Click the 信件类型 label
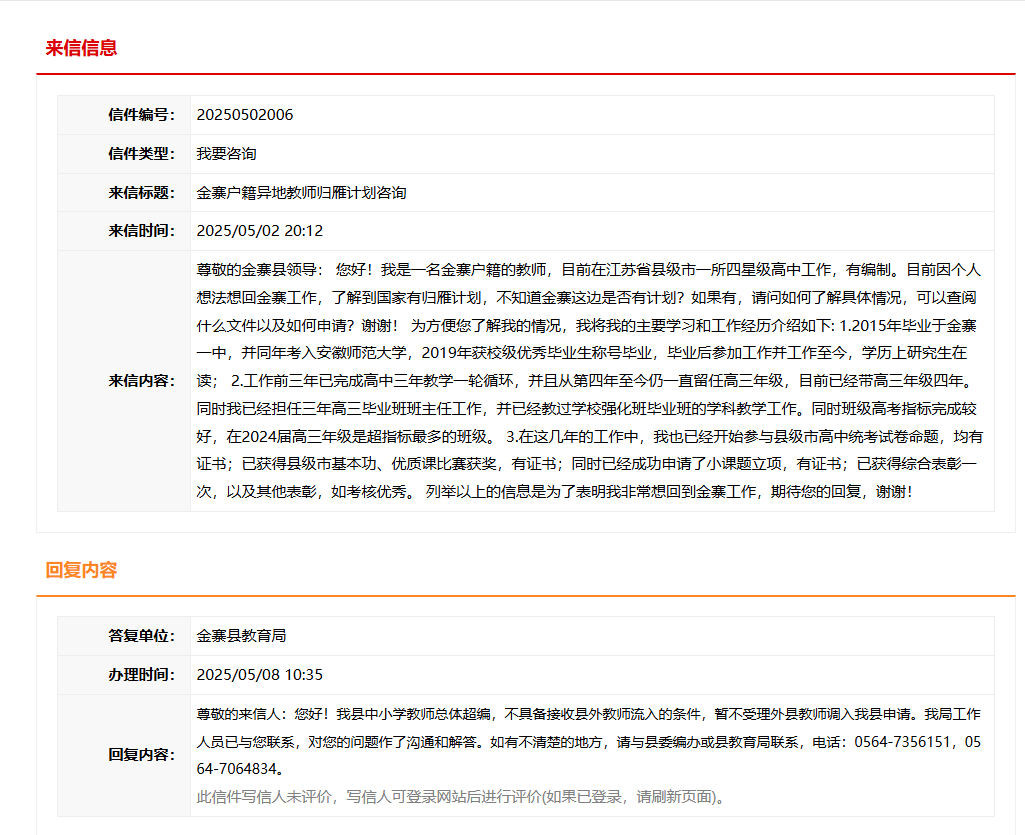This screenshot has width=1025, height=835. pyautogui.click(x=141, y=154)
